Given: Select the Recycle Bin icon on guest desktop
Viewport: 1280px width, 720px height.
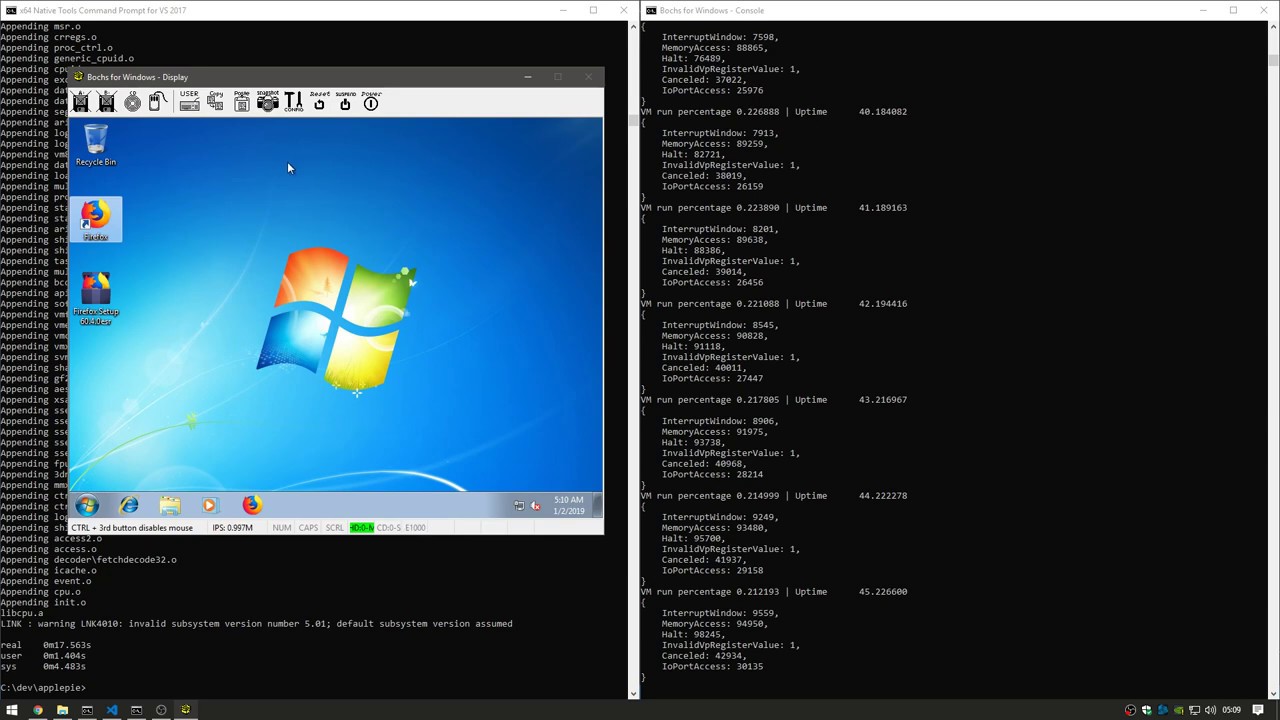Looking at the screenshot, I should pyautogui.click(x=96, y=145).
